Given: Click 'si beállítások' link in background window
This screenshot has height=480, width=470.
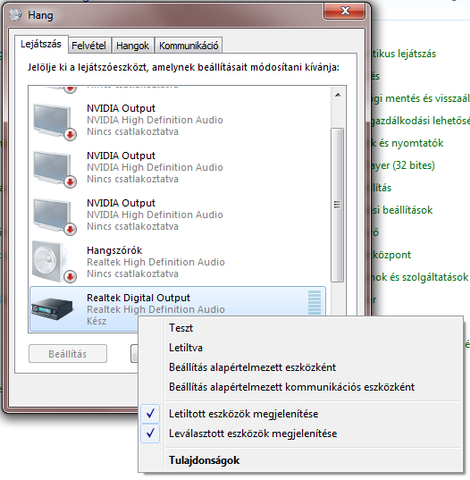Looking at the screenshot, I should pyautogui.click(x=402, y=210).
